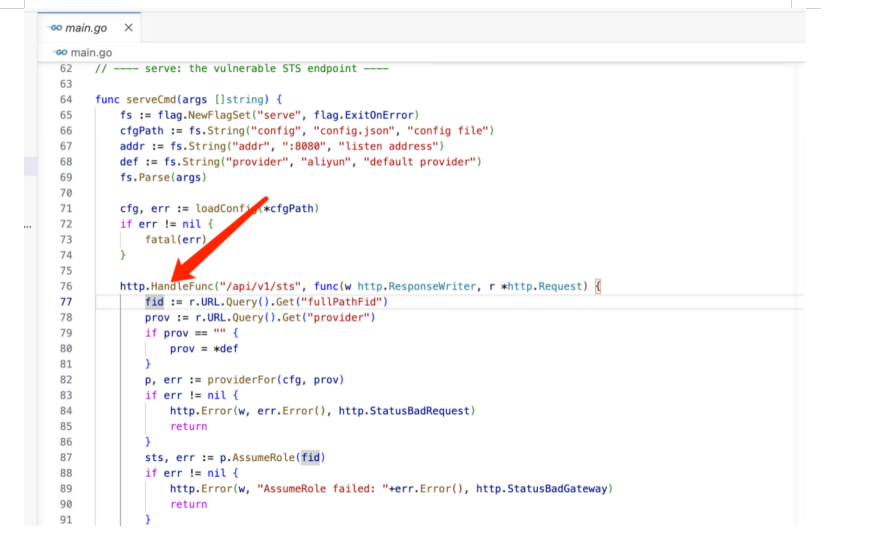Click the AssumeRole method call on line 87

pyautogui.click(x=263, y=458)
